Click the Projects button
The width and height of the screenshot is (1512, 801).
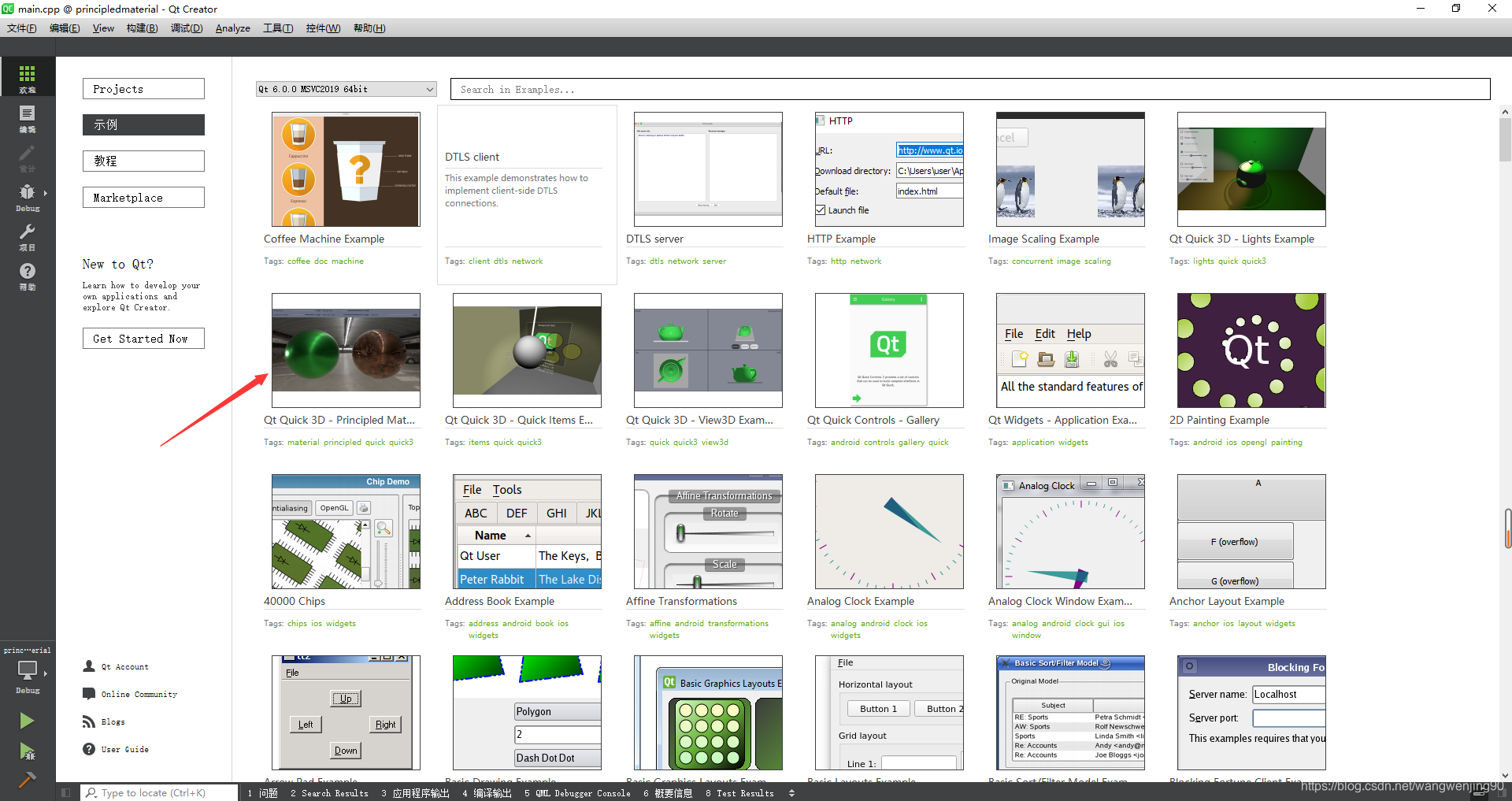pyautogui.click(x=143, y=89)
